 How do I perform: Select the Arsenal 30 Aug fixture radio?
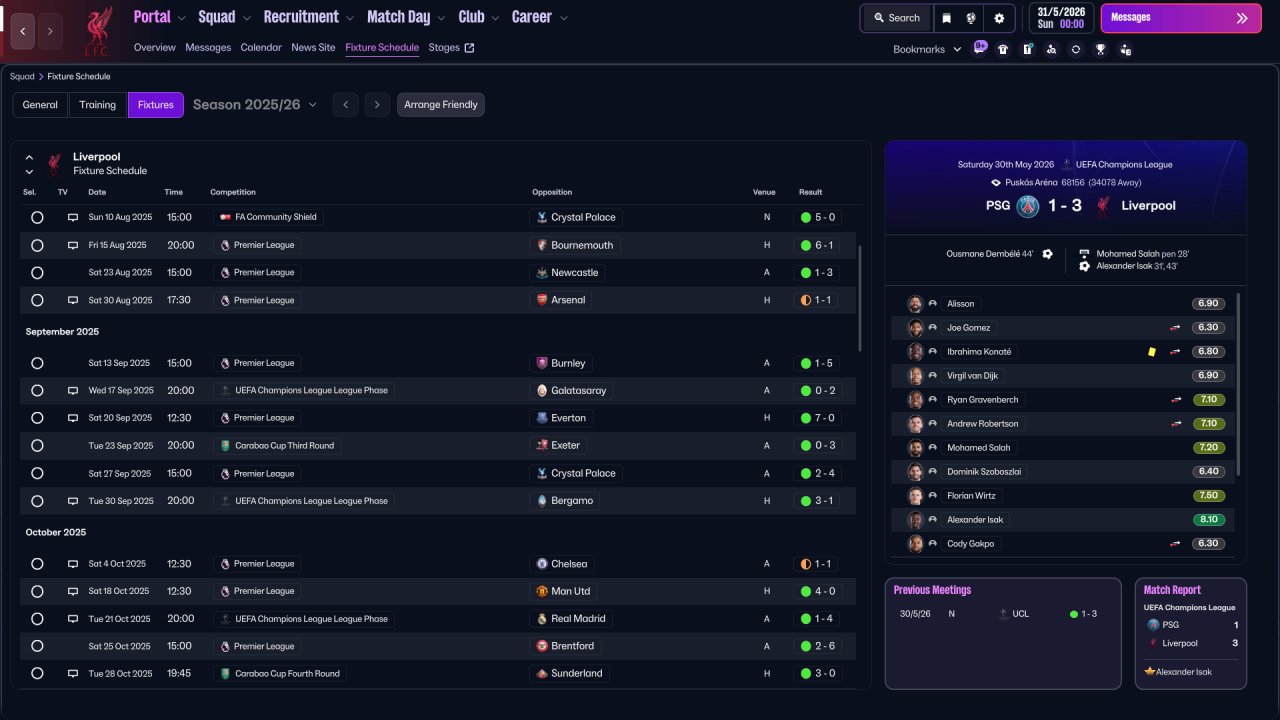click(37, 300)
